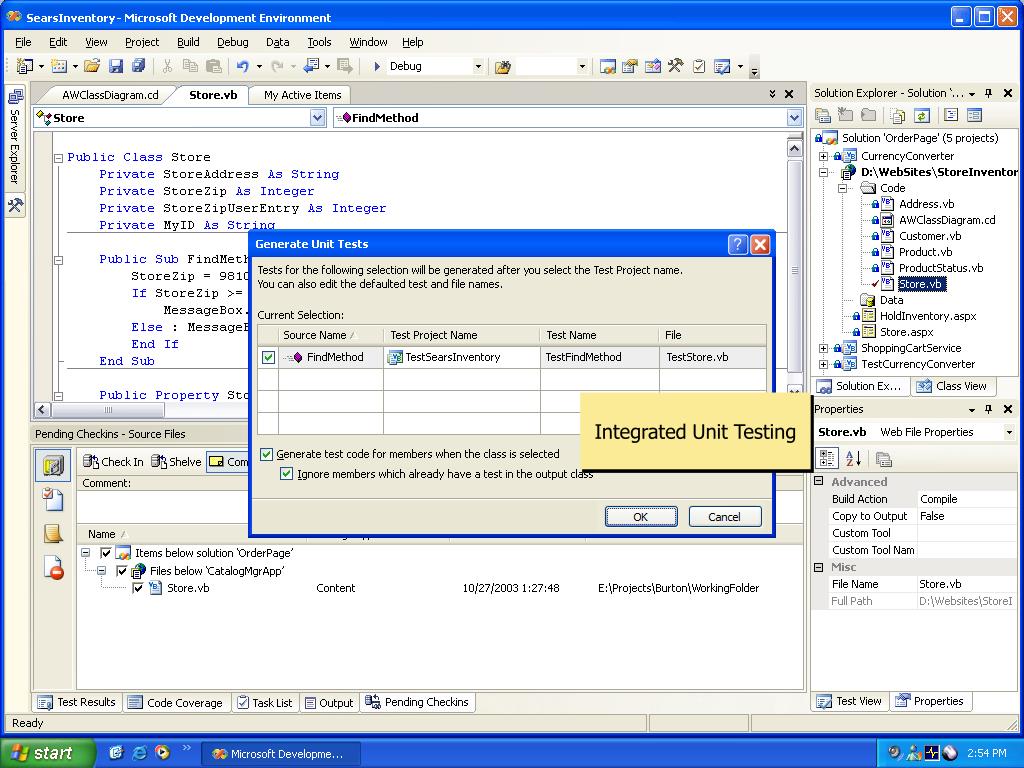Collapse the Code folder in Solution Explorer

842,188
